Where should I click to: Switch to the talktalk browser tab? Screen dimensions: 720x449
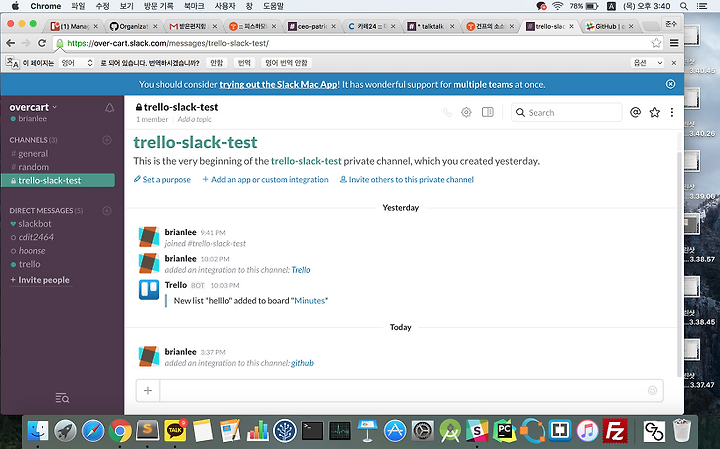[x=432, y=27]
